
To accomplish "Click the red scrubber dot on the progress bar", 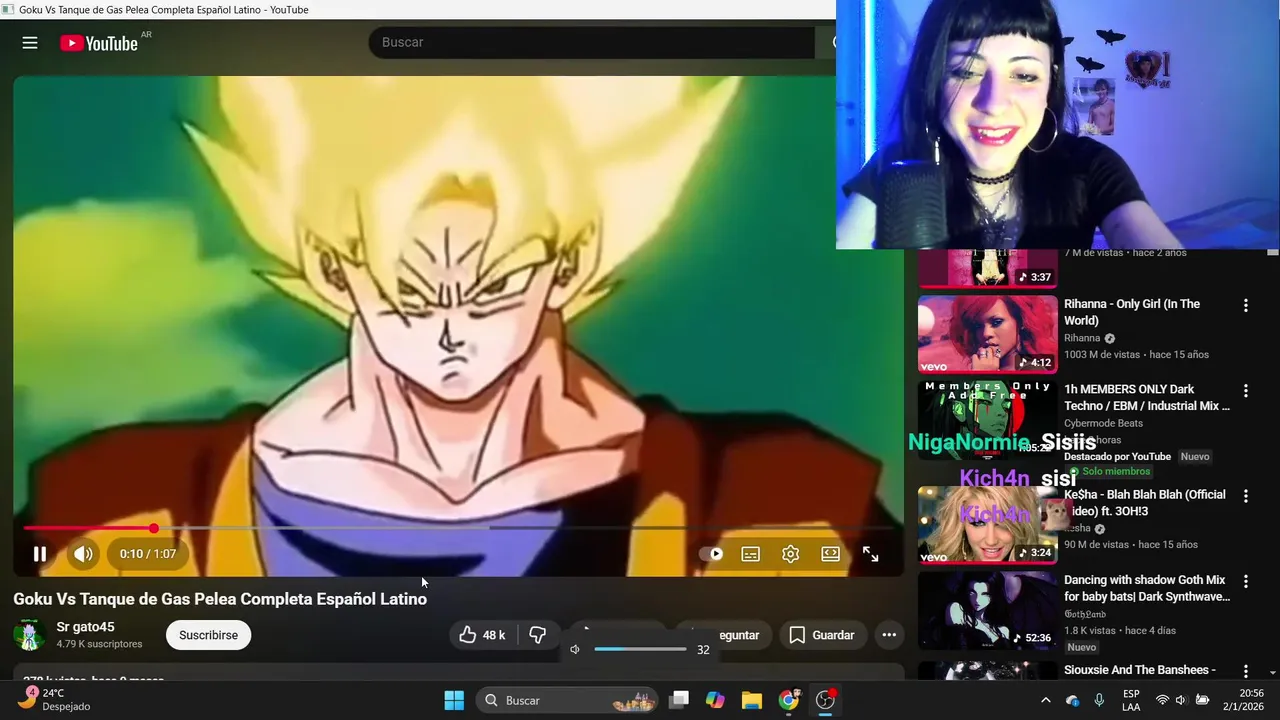I will point(154,528).
